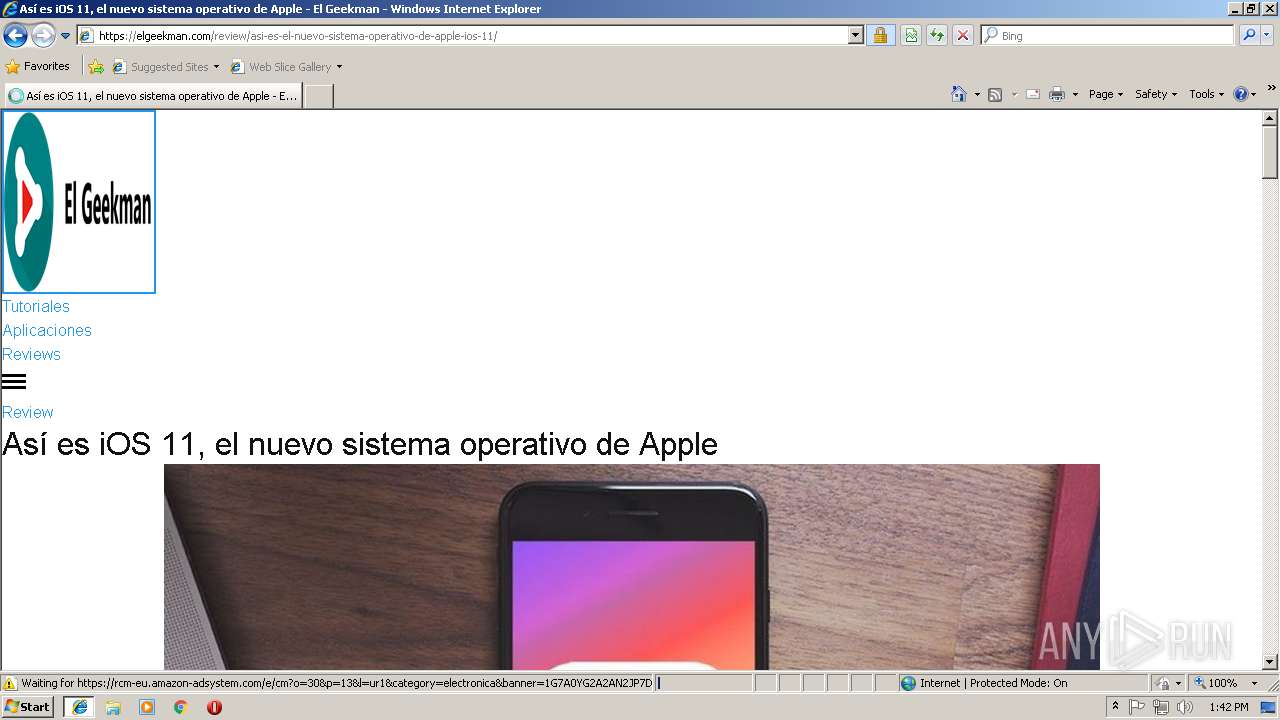Screen dimensions: 1280x720
Task: Expand the status bar privacy icon dropdown
Action: click(1177, 683)
